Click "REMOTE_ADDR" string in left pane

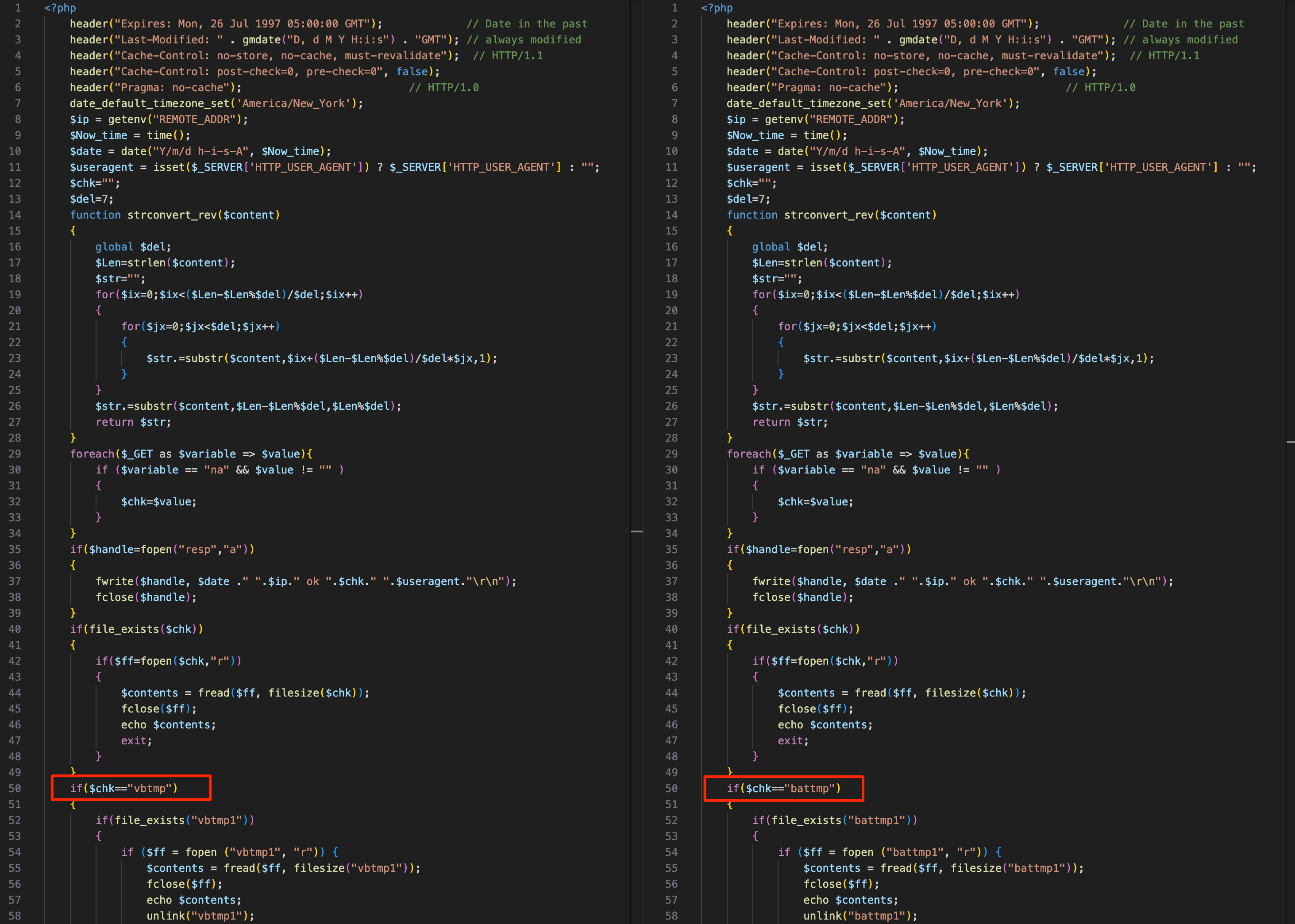194,119
